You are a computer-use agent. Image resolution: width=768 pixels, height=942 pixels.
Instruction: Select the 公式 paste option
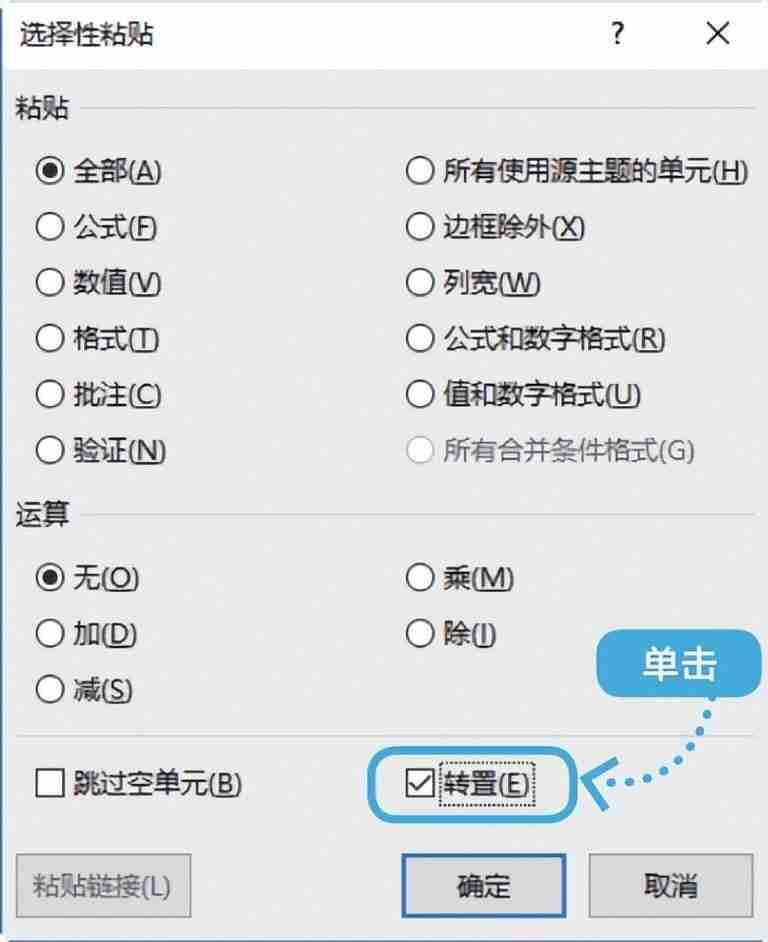(x=50, y=227)
